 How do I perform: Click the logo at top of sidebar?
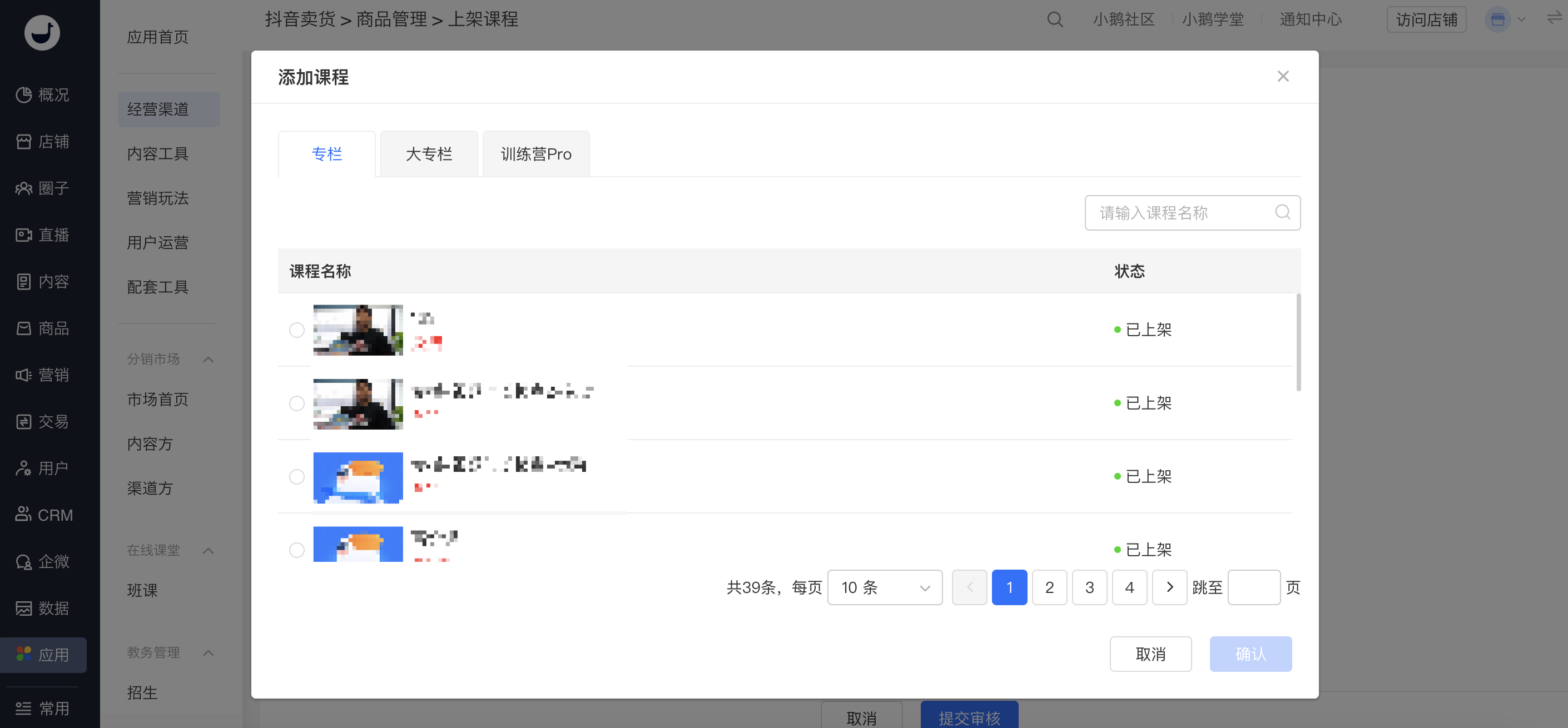pos(42,32)
